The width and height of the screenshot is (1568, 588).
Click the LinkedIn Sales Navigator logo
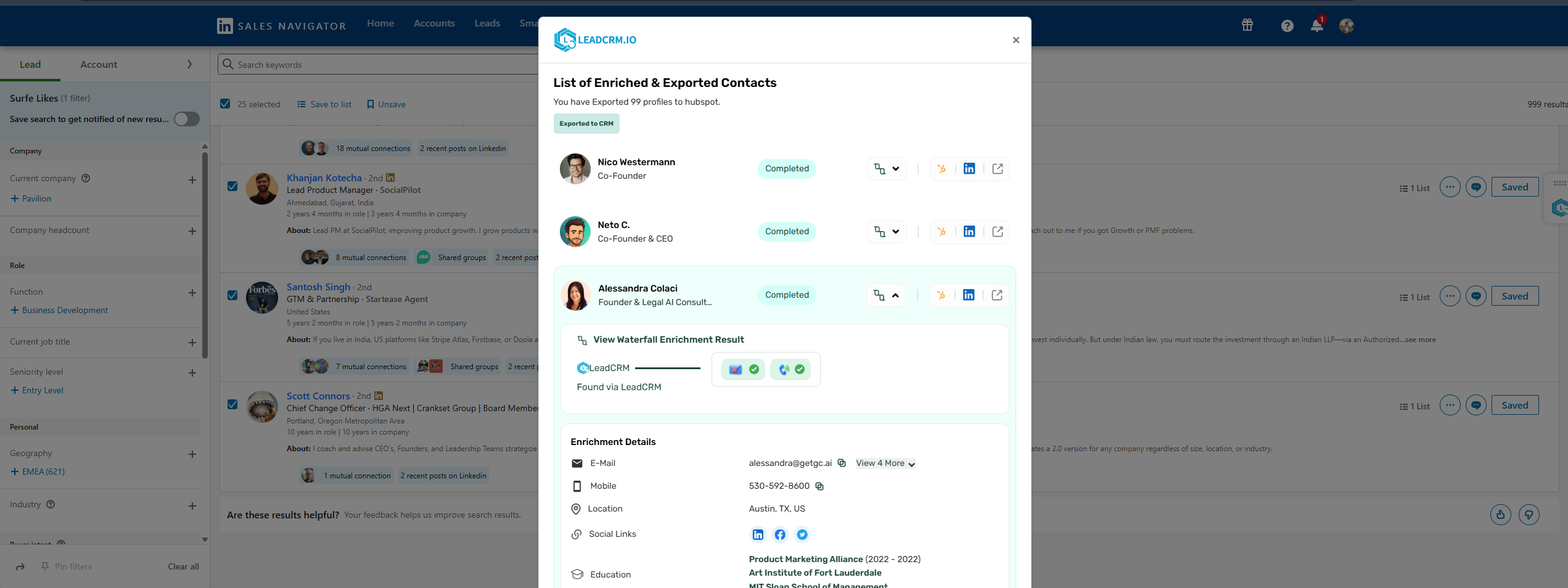tap(282, 26)
